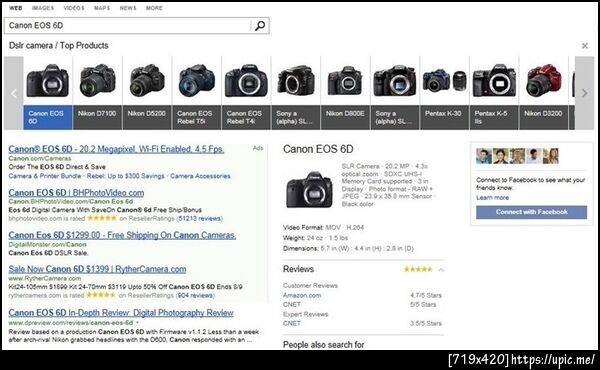Screen dimensions: 600x370
Task: Open the Camera Accessories sublink
Action: 200,176
